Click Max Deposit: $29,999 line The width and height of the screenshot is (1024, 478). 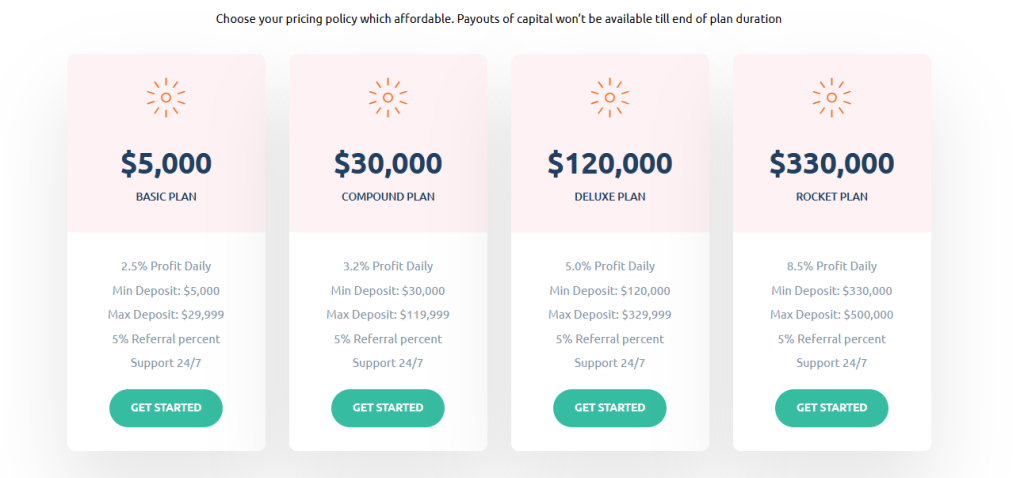(x=166, y=315)
